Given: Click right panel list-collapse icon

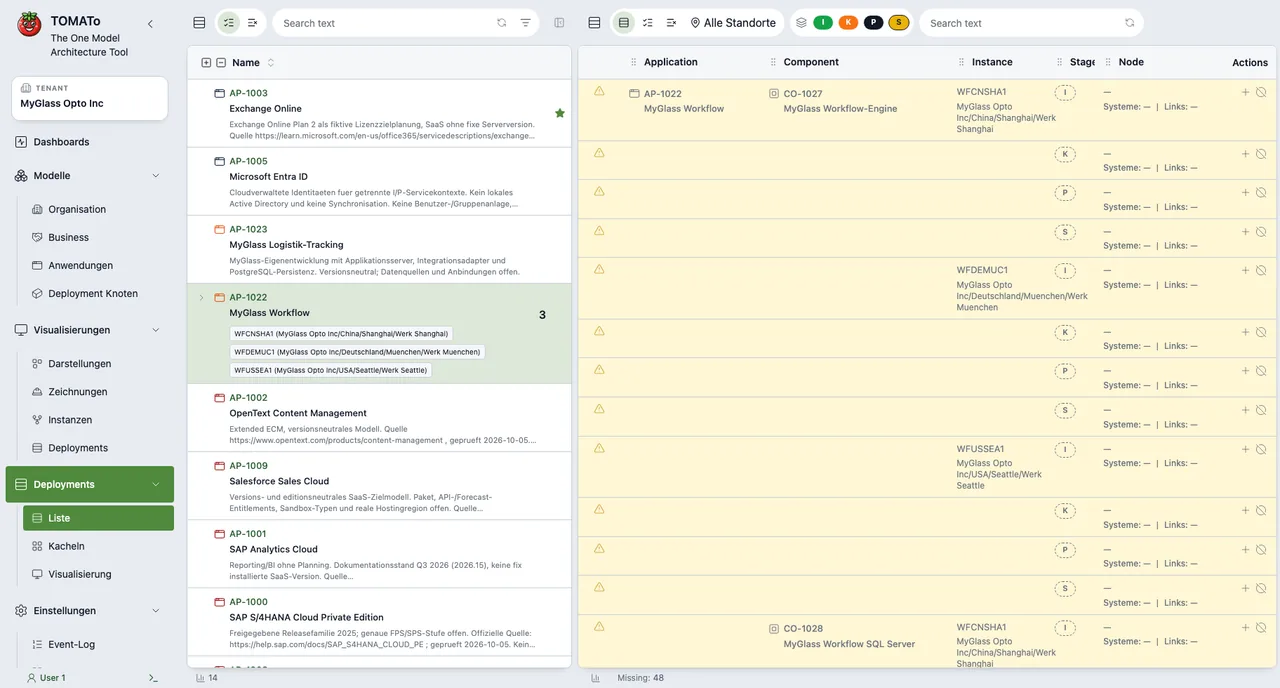Looking at the screenshot, I should tap(671, 23).
